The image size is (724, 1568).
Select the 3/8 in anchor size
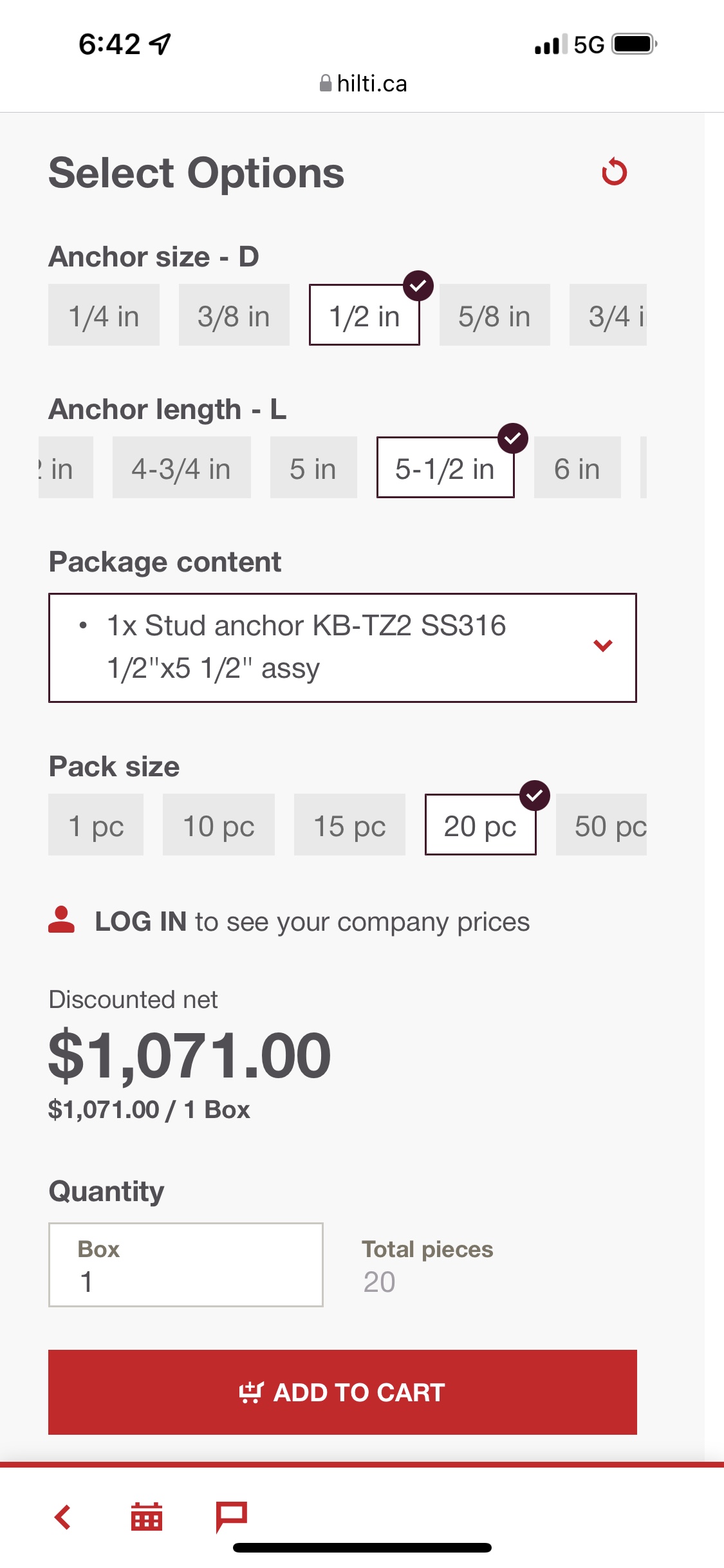pos(234,315)
